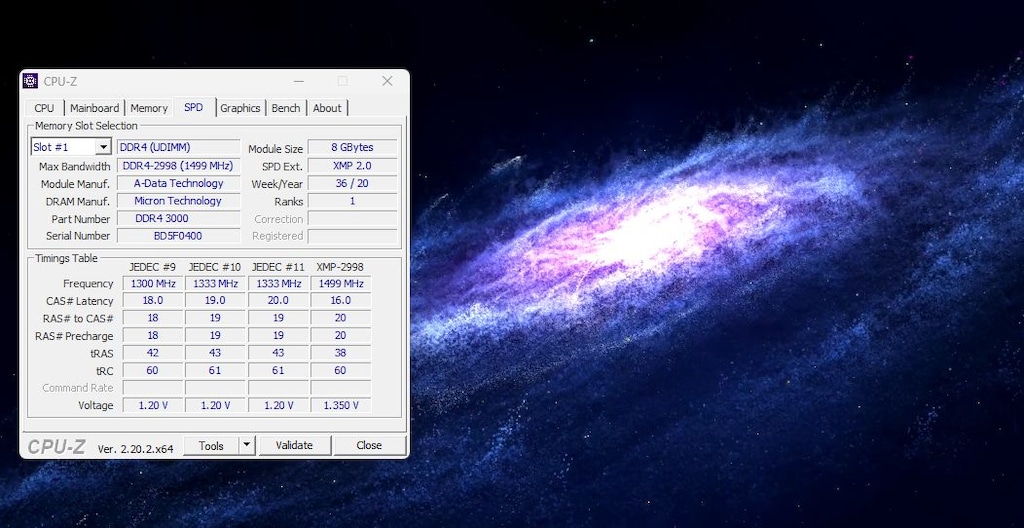Go to the Graphics tab
Screen dimensions: 1024x528
pos(240,108)
